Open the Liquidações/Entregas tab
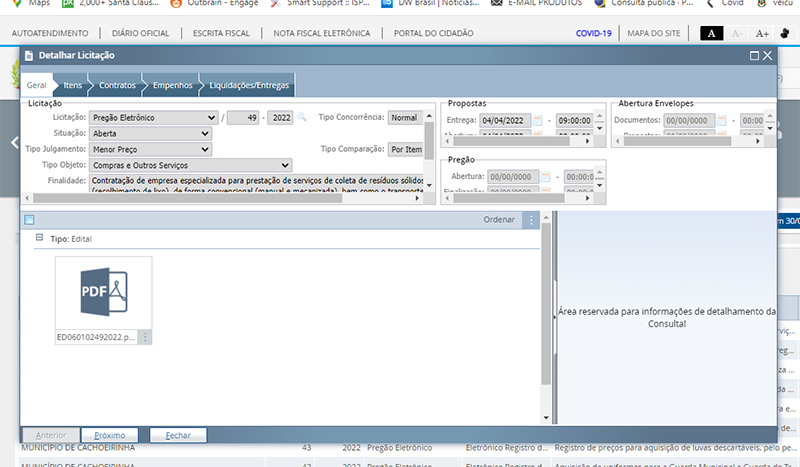This screenshot has width=800, height=467. click(x=248, y=86)
